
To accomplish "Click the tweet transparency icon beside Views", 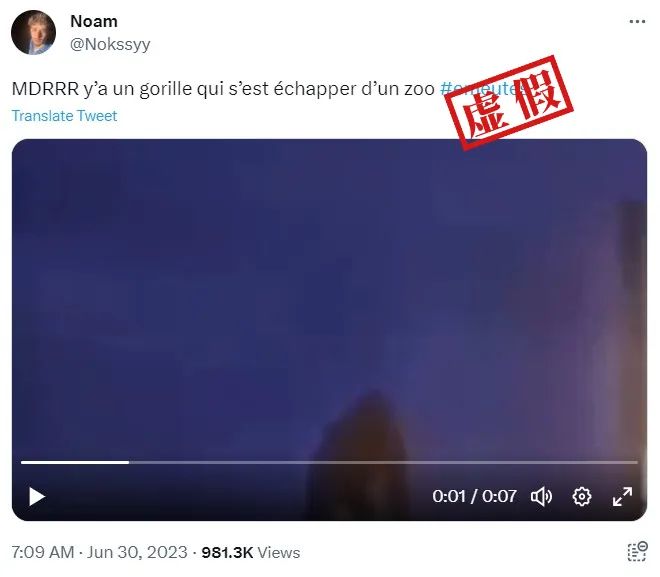I will (x=637, y=552).
